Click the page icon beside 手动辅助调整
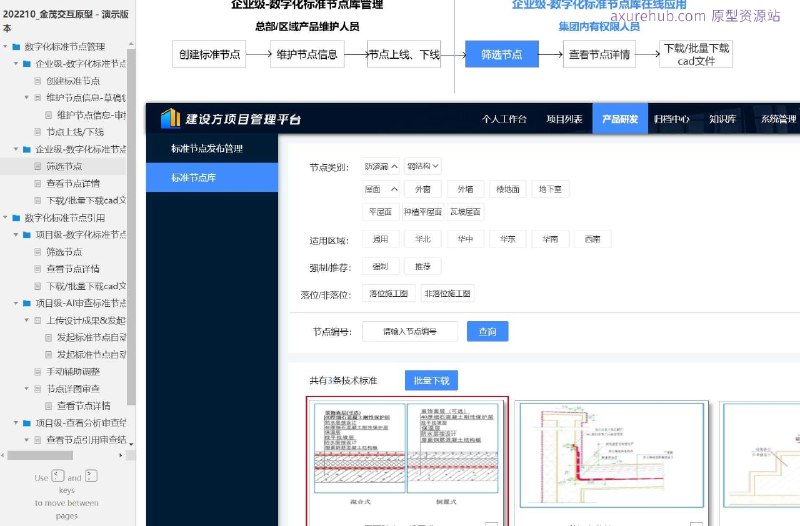800x526 pixels. pos(38,371)
